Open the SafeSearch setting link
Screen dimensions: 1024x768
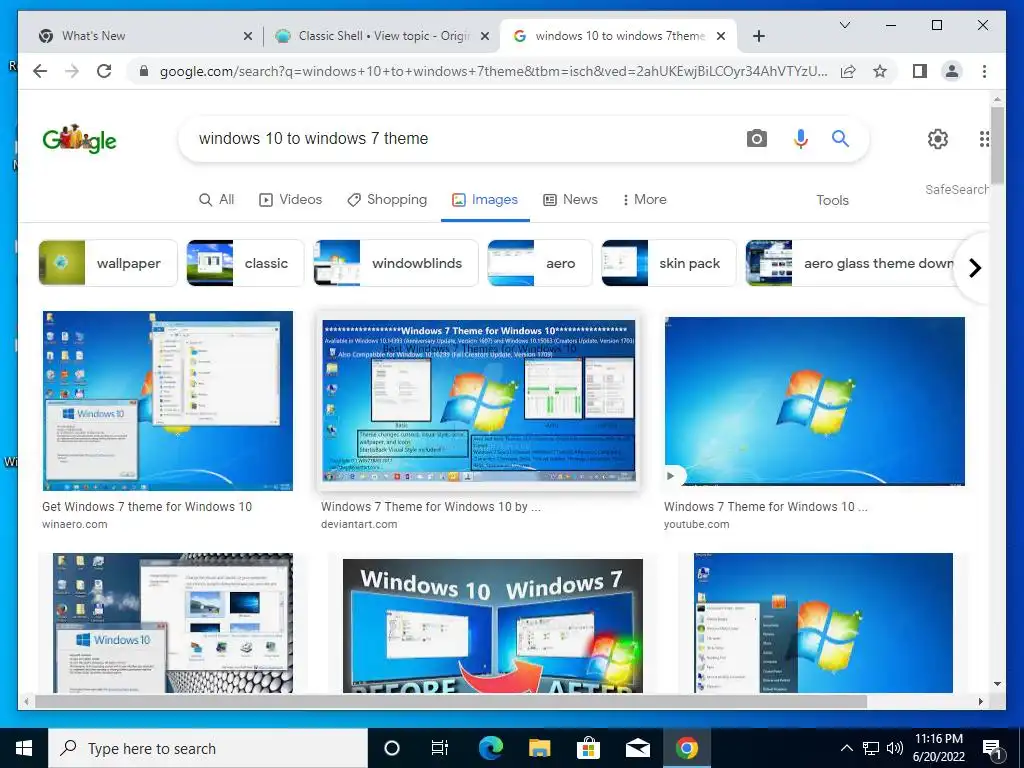coord(957,189)
